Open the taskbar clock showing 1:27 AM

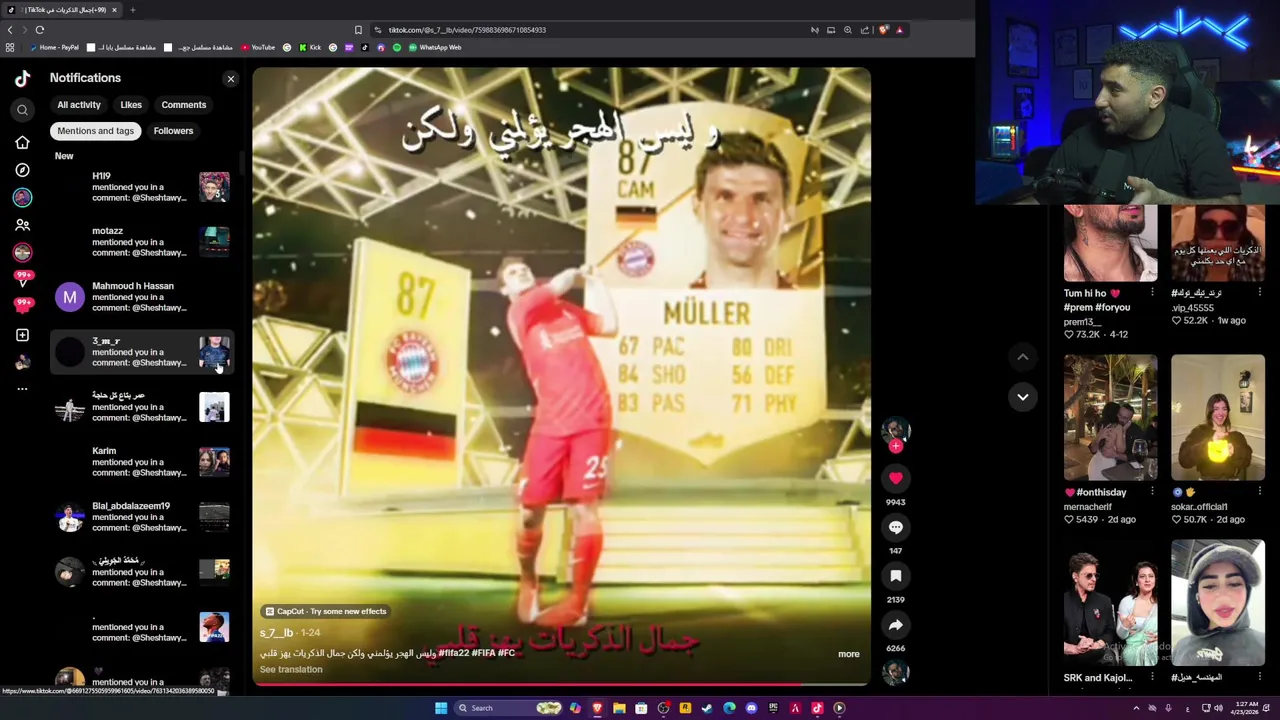click(1244, 708)
